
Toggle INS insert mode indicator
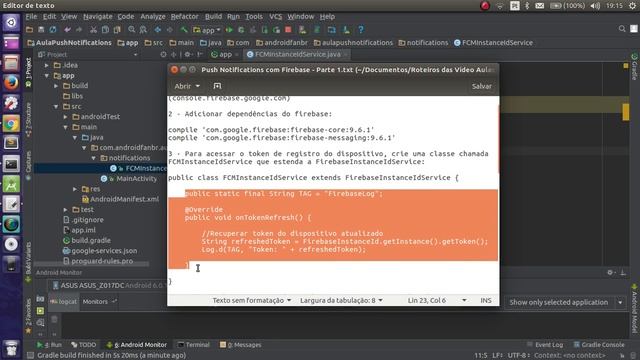pos(486,300)
